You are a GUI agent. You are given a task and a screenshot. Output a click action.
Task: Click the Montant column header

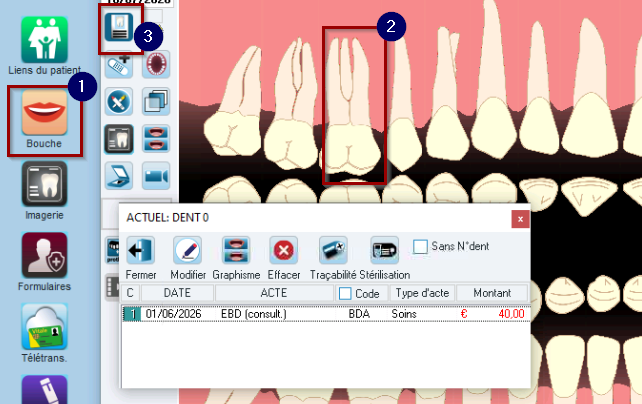tap(492, 293)
